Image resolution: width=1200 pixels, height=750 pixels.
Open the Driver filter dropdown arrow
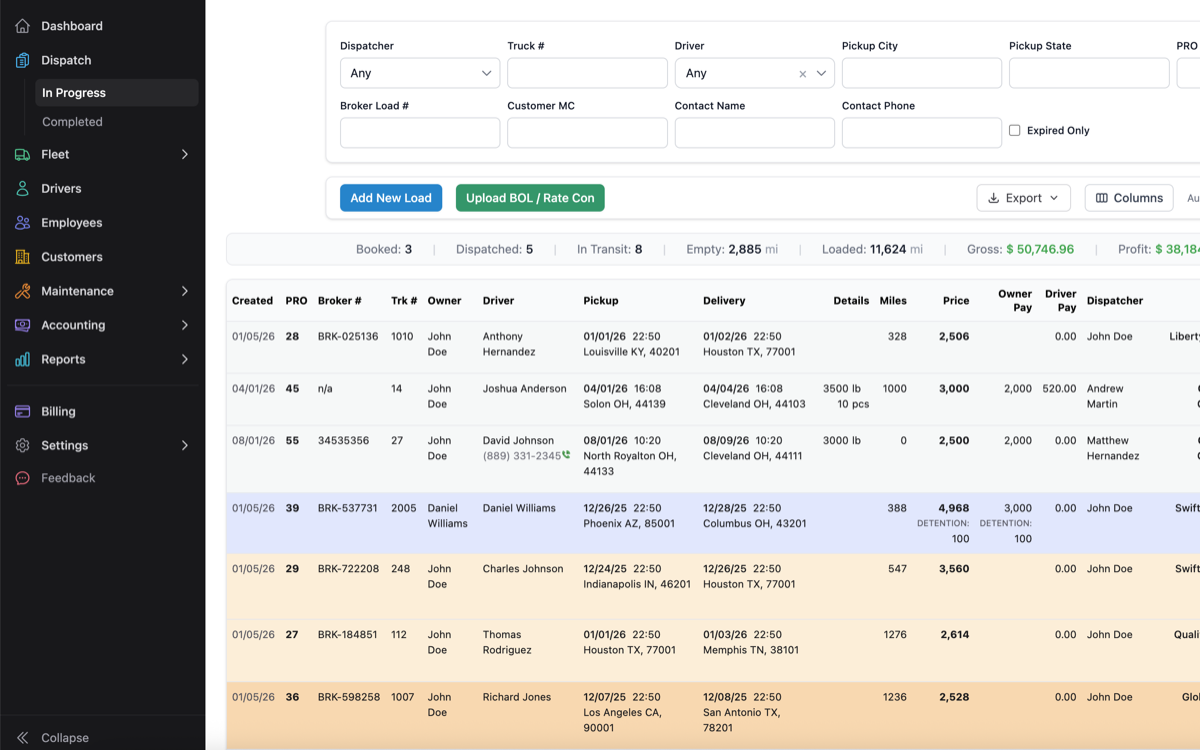click(x=821, y=73)
